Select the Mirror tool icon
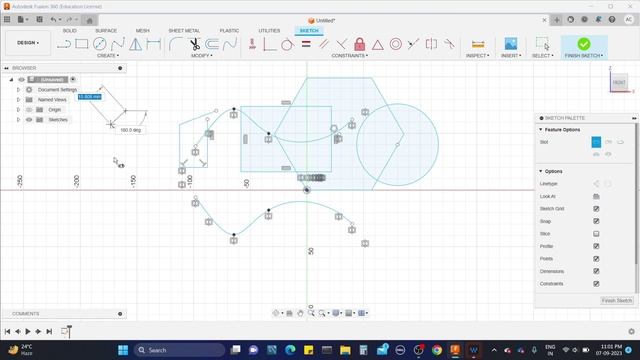This screenshot has width=640, height=360. [x=136, y=44]
